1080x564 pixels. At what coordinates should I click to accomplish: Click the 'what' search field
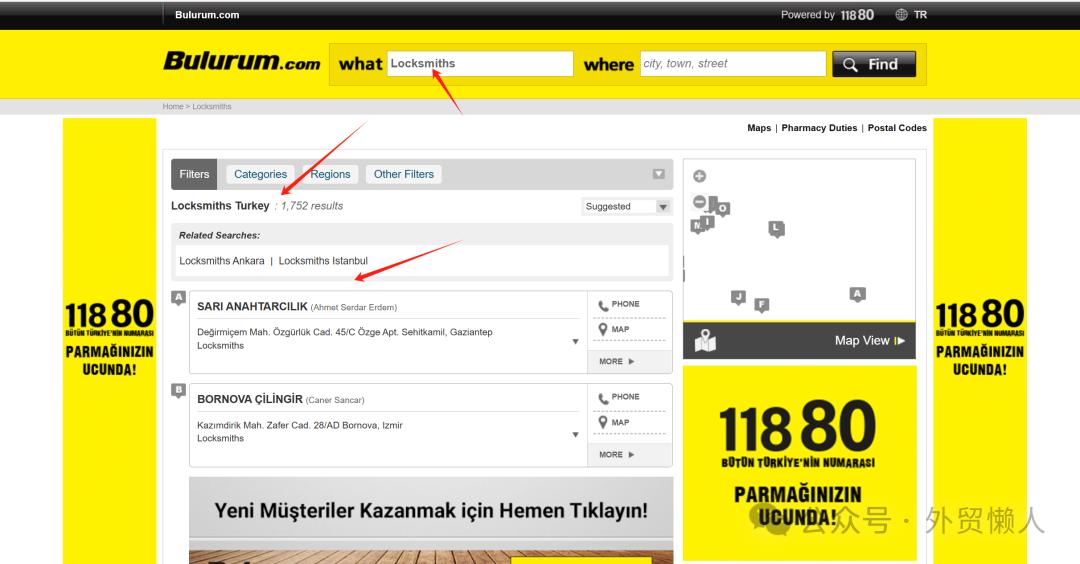[480, 63]
